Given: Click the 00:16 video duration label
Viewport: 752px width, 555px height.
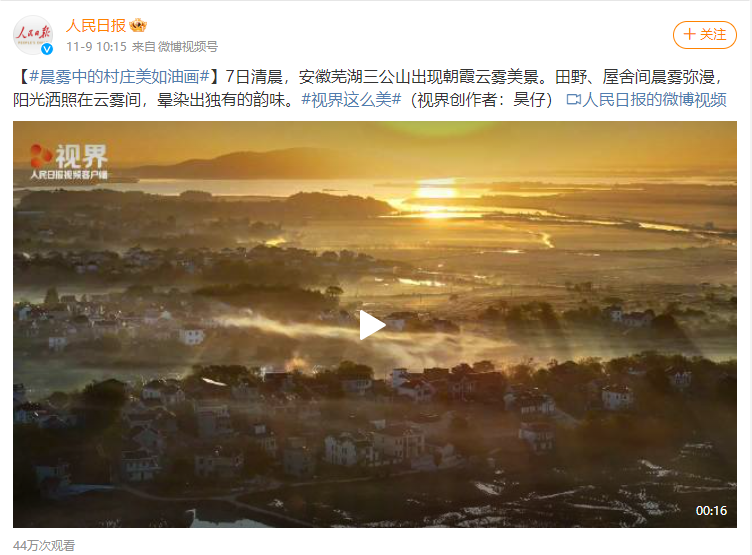Looking at the screenshot, I should point(711,510).
